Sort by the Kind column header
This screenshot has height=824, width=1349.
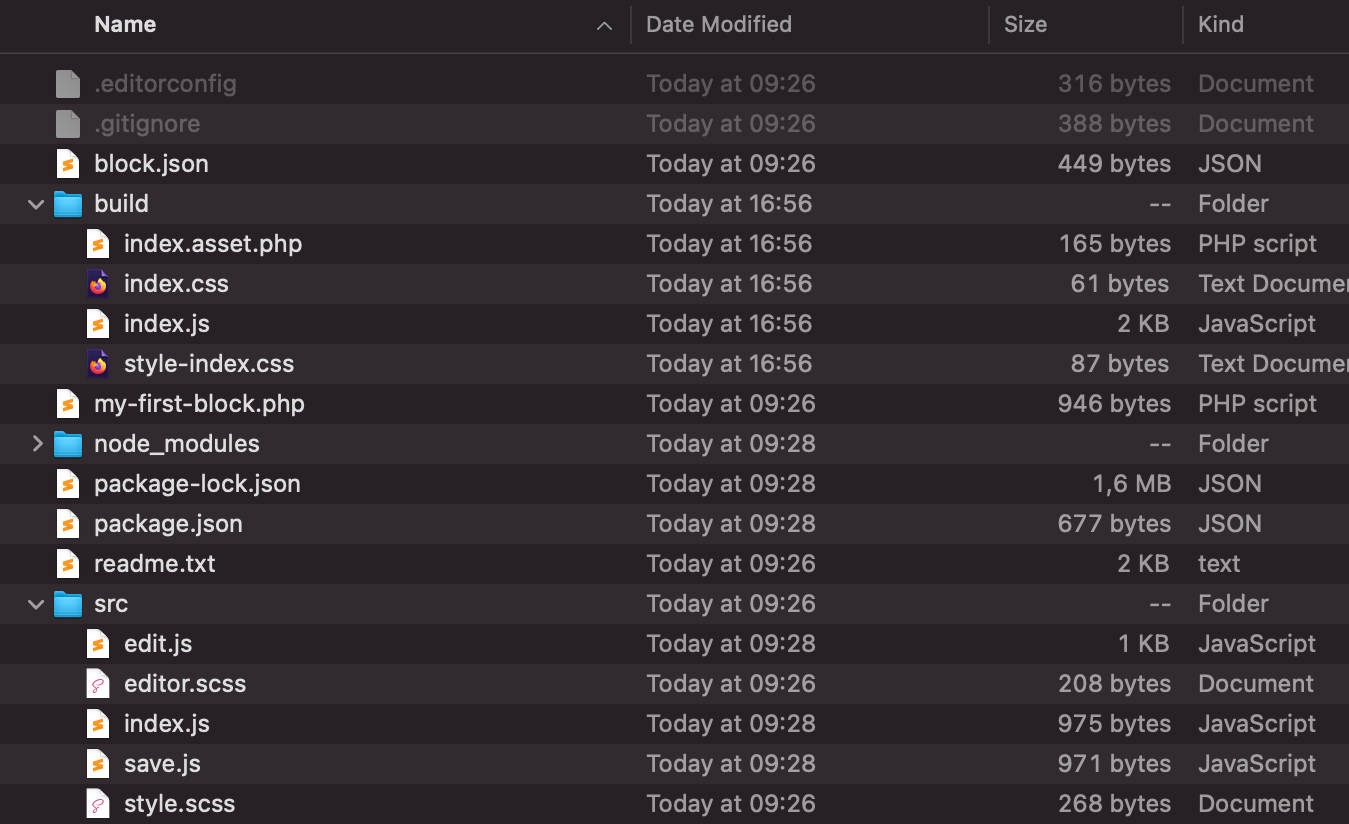click(1220, 25)
